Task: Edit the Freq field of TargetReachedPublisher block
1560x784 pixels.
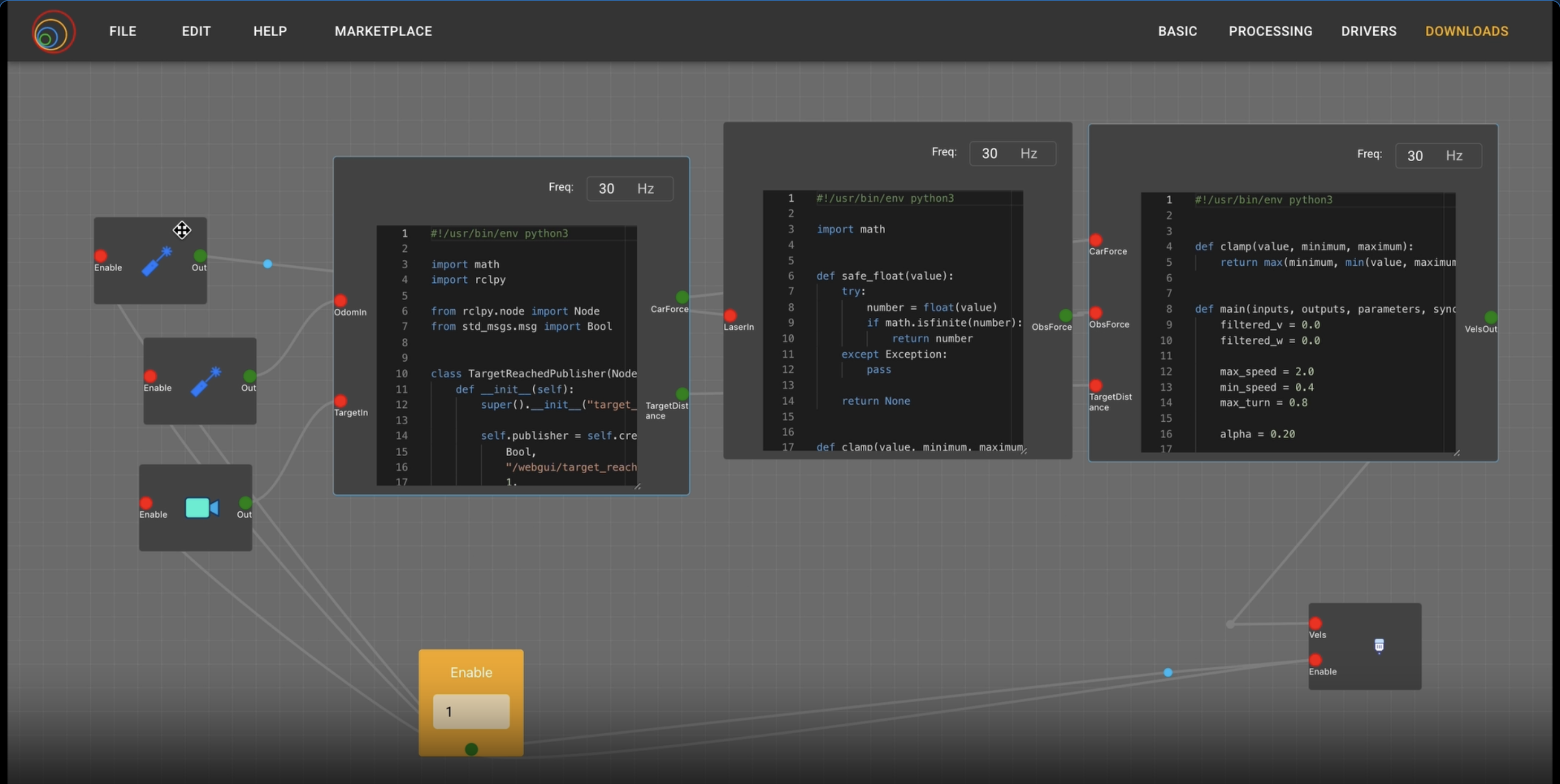Action: pos(630,188)
